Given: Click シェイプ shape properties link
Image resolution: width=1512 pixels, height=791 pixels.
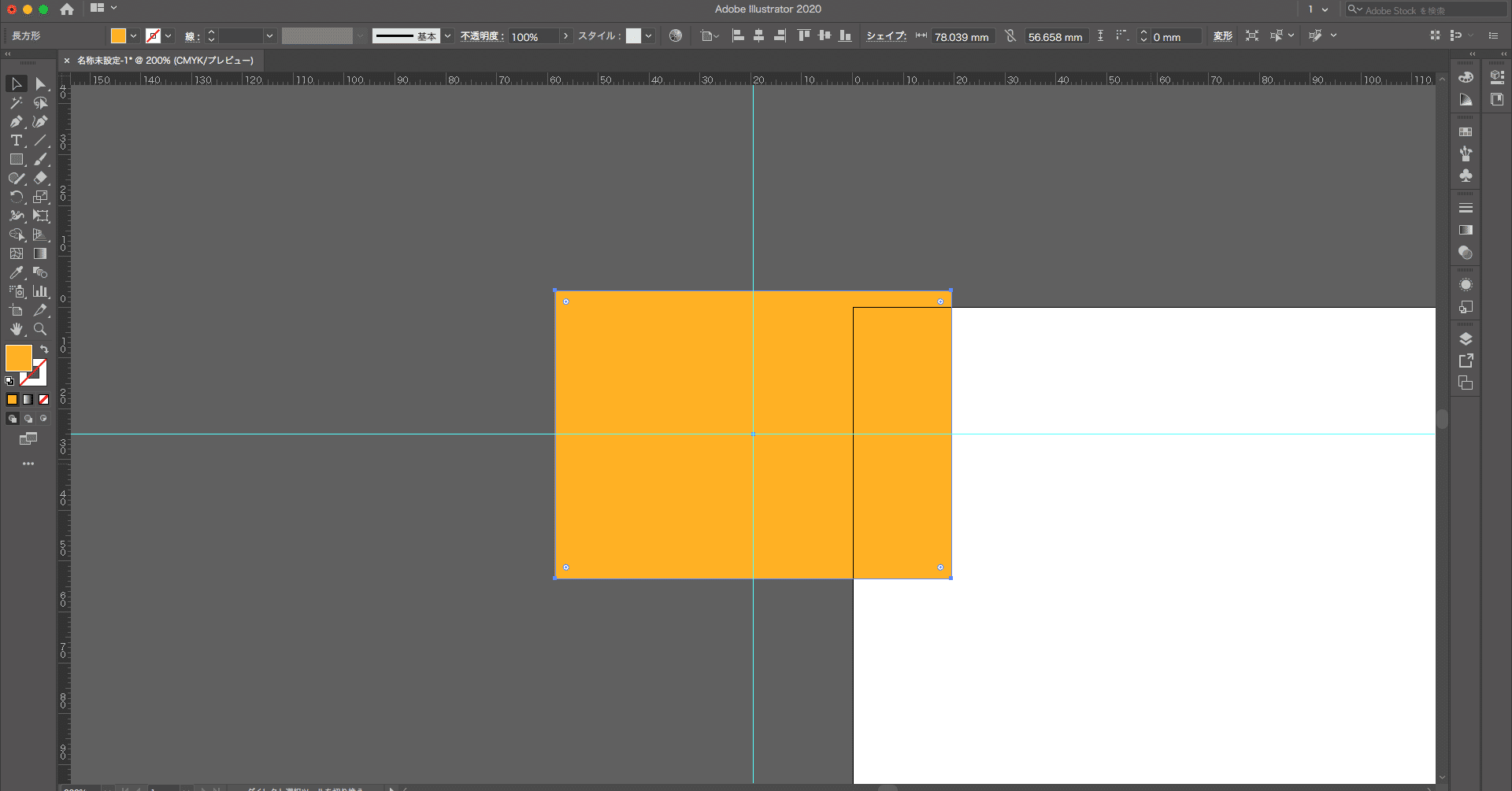Looking at the screenshot, I should pyautogui.click(x=886, y=36).
